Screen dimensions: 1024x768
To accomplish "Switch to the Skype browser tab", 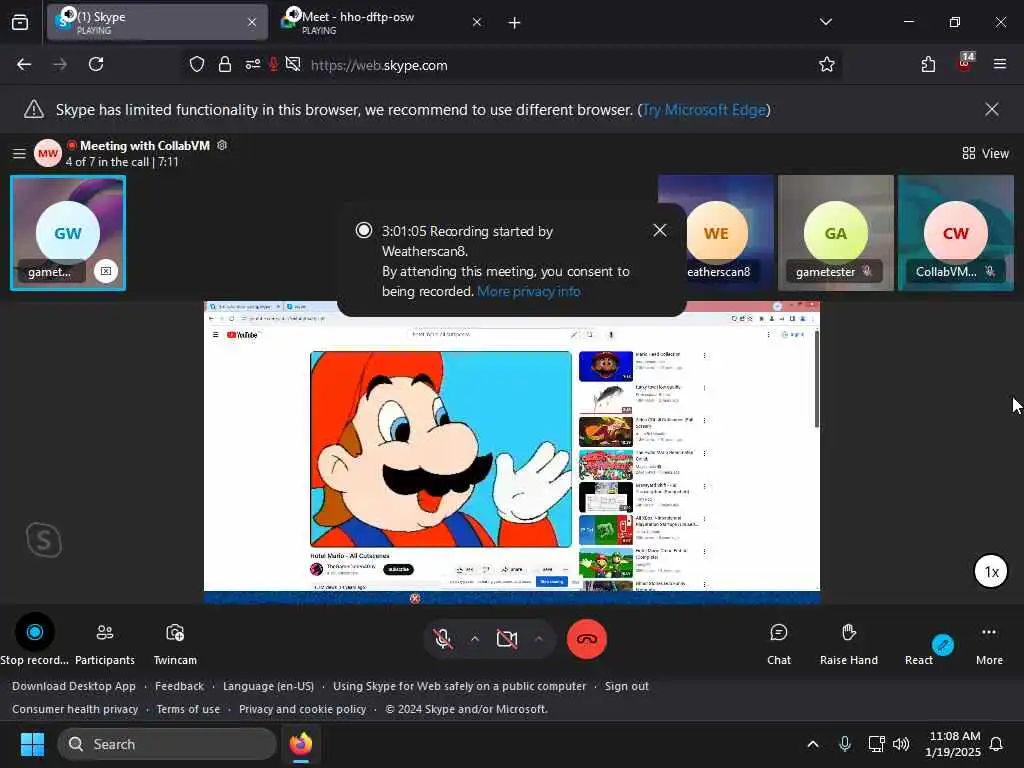I will coord(157,22).
